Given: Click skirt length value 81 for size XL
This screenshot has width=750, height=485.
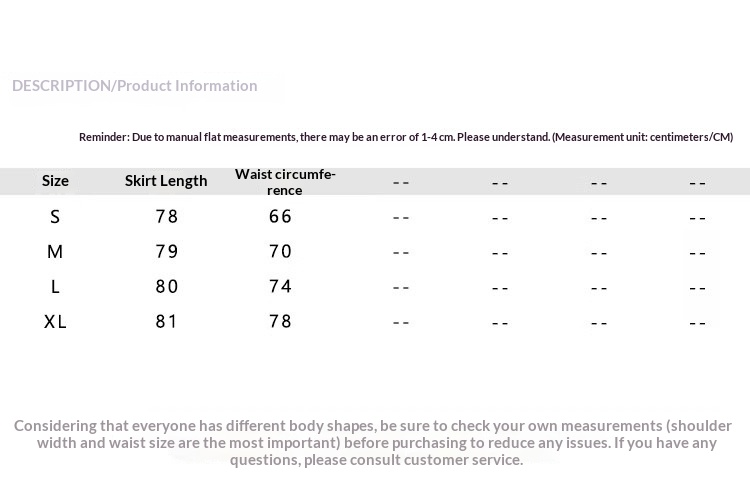Looking at the screenshot, I should tap(166, 322).
